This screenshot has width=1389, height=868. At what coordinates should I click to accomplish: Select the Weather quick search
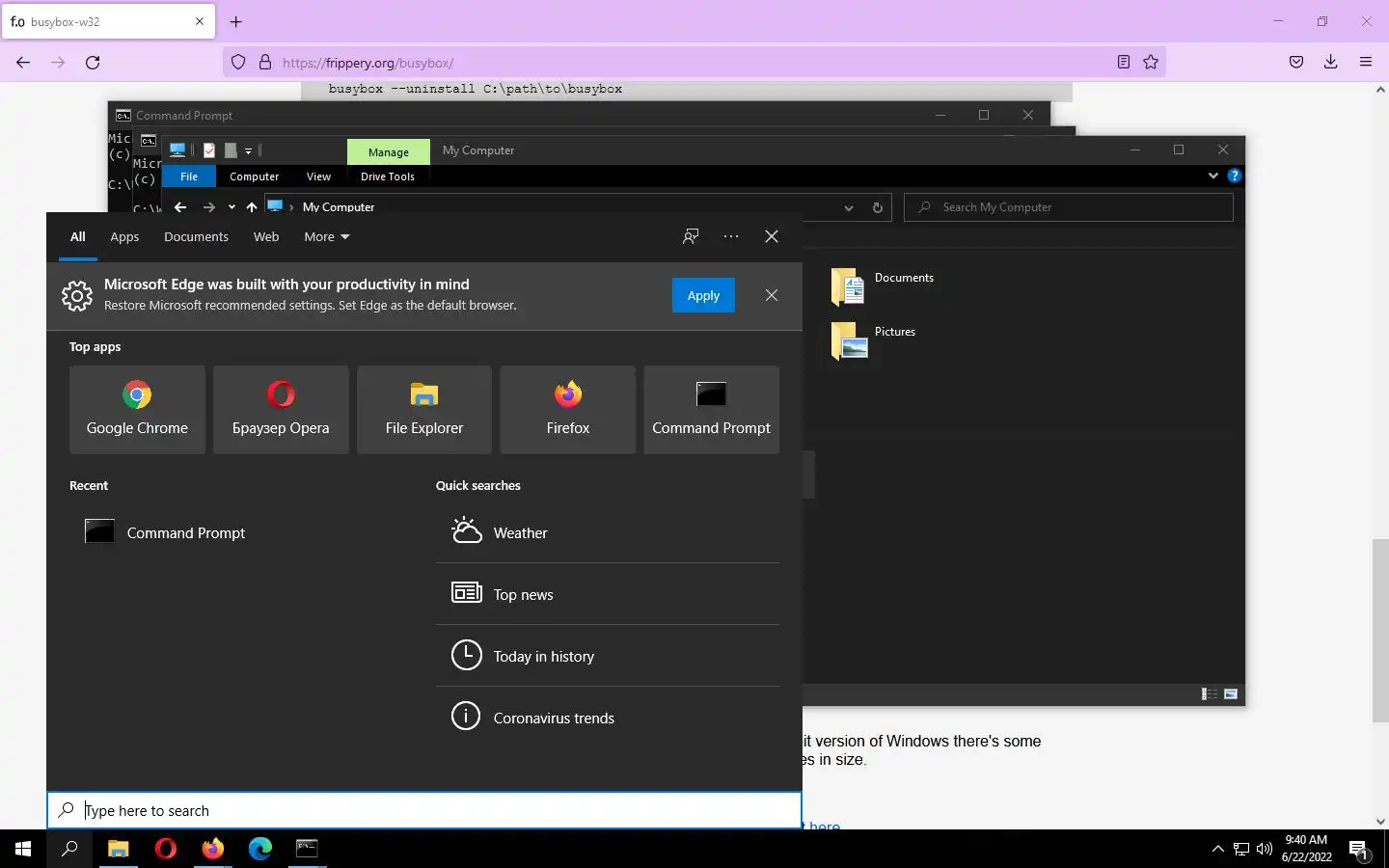click(608, 532)
